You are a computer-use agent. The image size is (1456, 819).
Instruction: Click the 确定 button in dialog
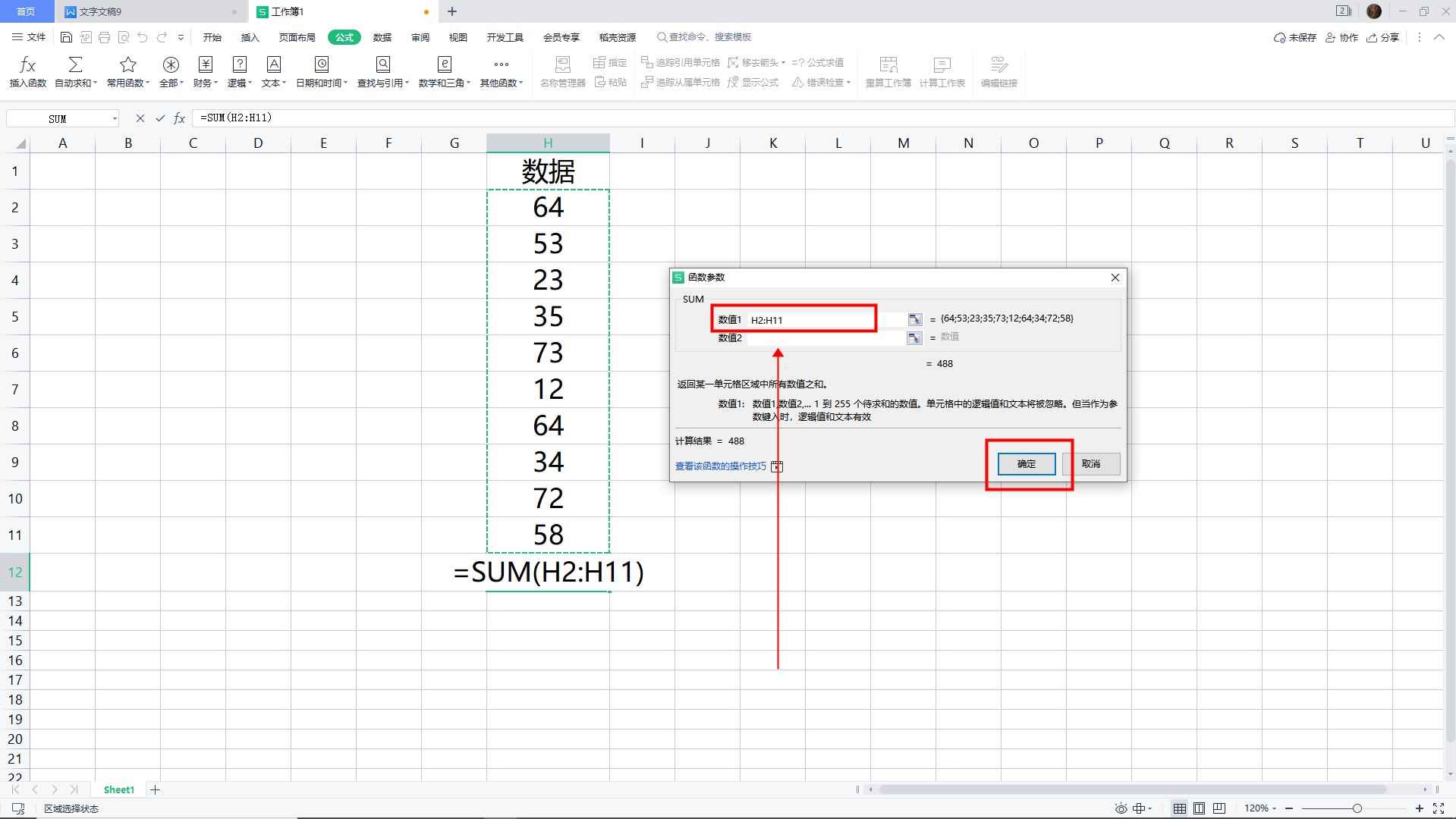1026,464
